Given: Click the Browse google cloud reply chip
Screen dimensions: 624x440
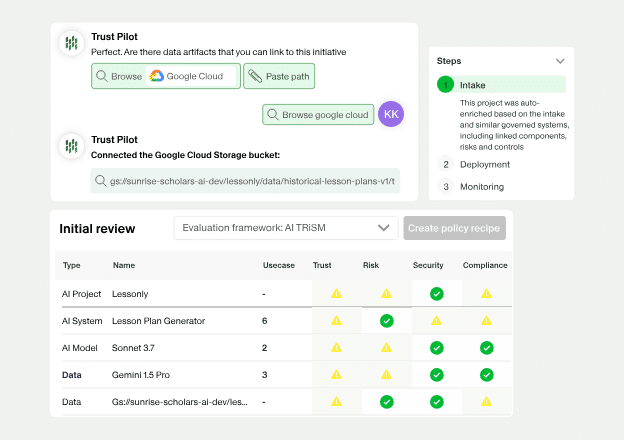Looking at the screenshot, I should pos(318,115).
